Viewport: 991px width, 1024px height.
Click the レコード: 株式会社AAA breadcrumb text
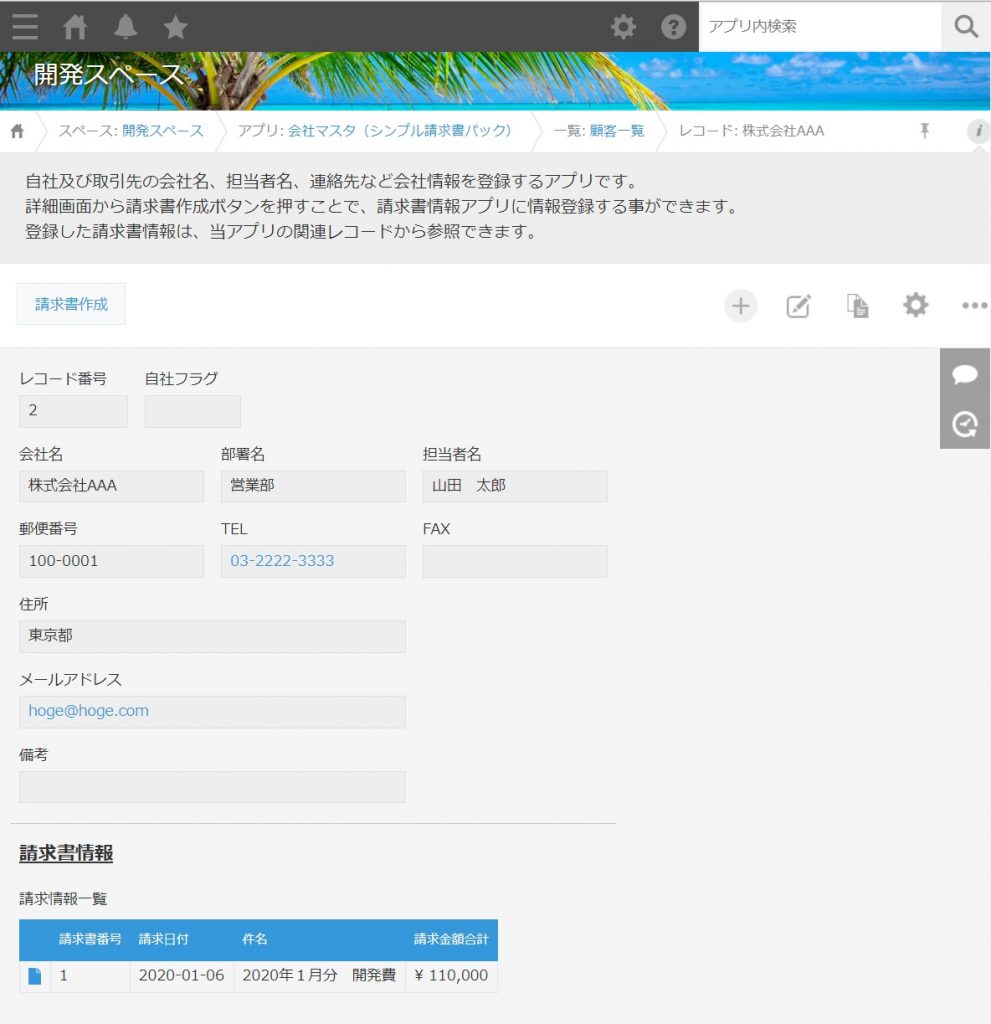point(751,131)
